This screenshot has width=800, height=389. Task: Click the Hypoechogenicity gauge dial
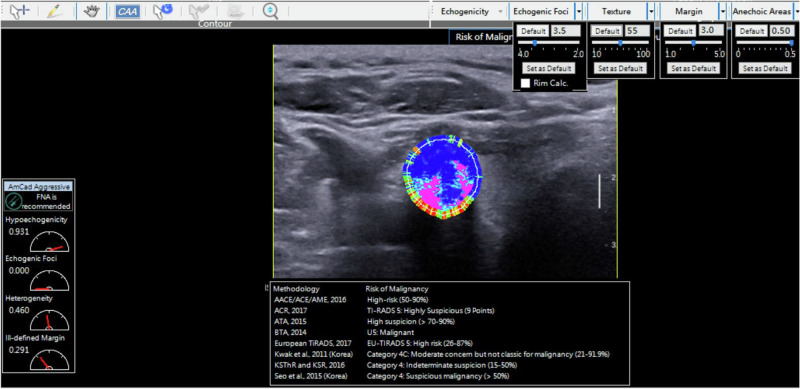click(49, 242)
